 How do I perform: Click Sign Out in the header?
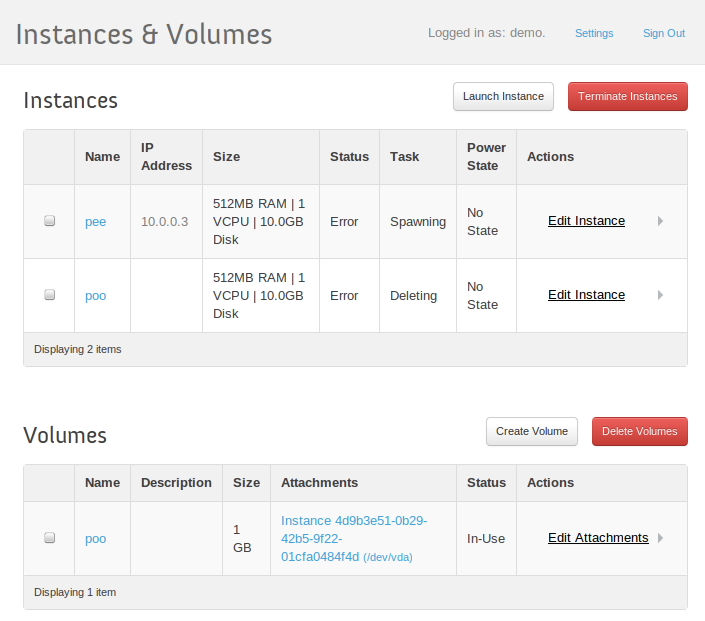pyautogui.click(x=663, y=33)
